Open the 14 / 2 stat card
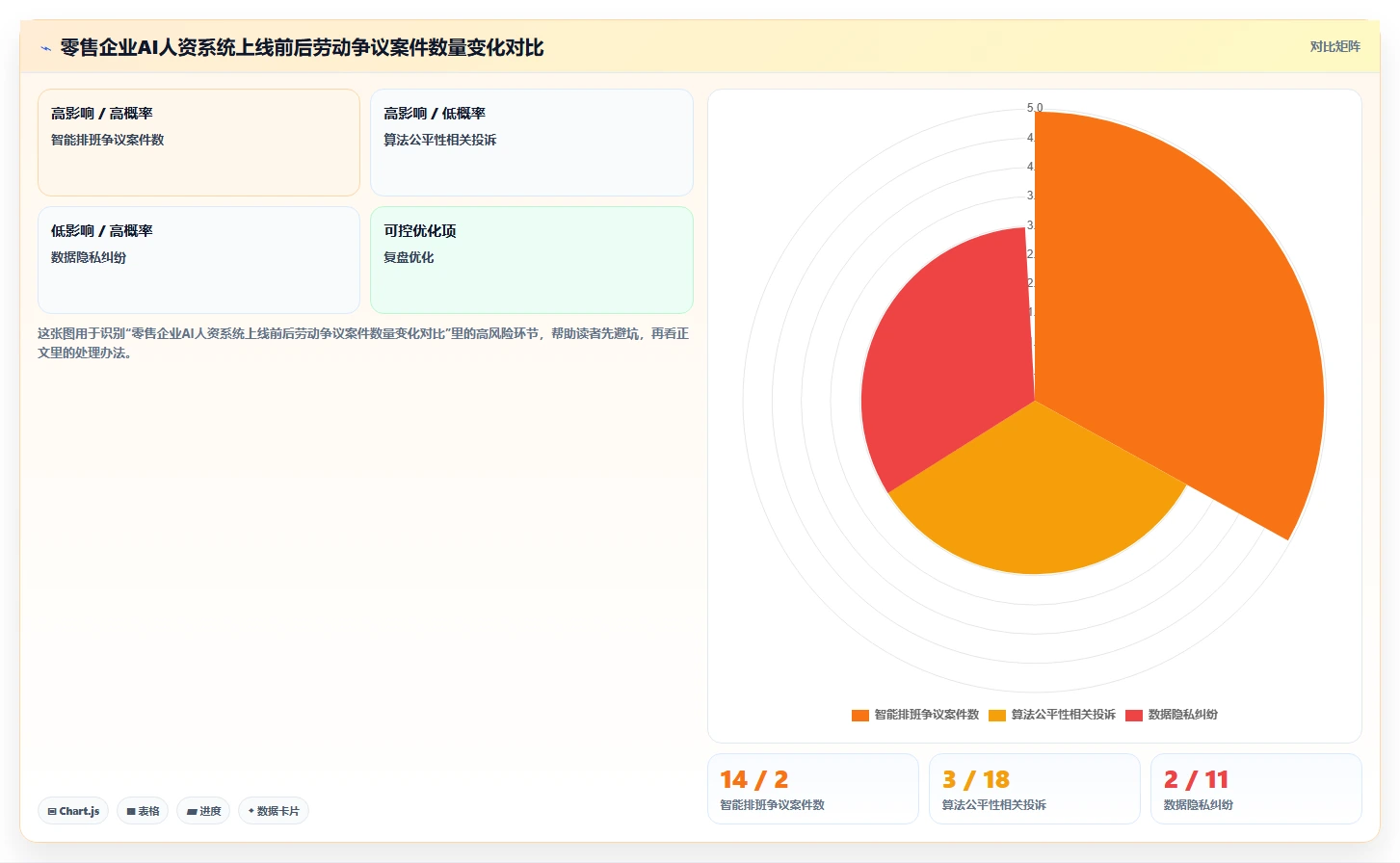 [813, 789]
